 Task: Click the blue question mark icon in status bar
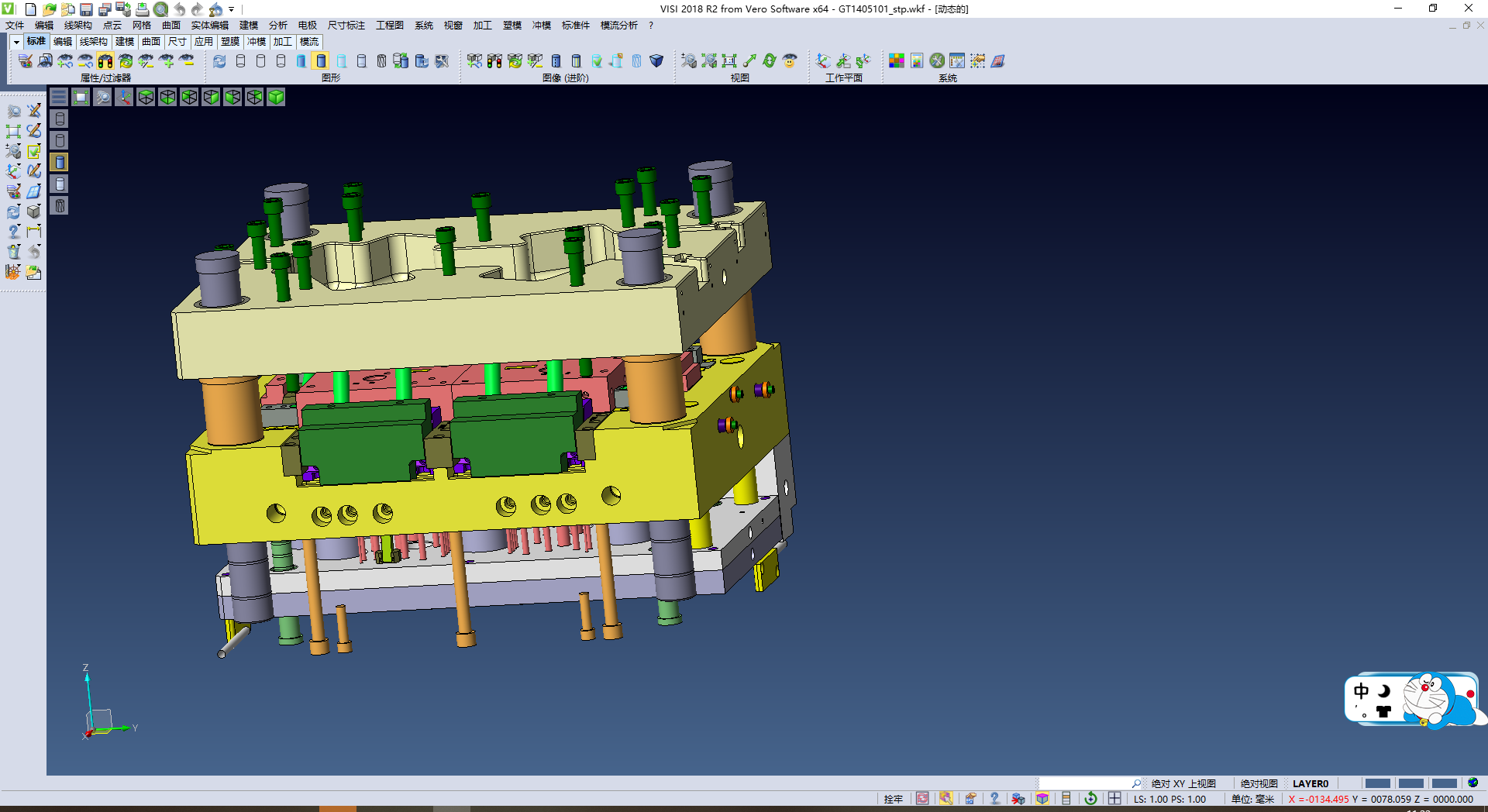point(994,799)
